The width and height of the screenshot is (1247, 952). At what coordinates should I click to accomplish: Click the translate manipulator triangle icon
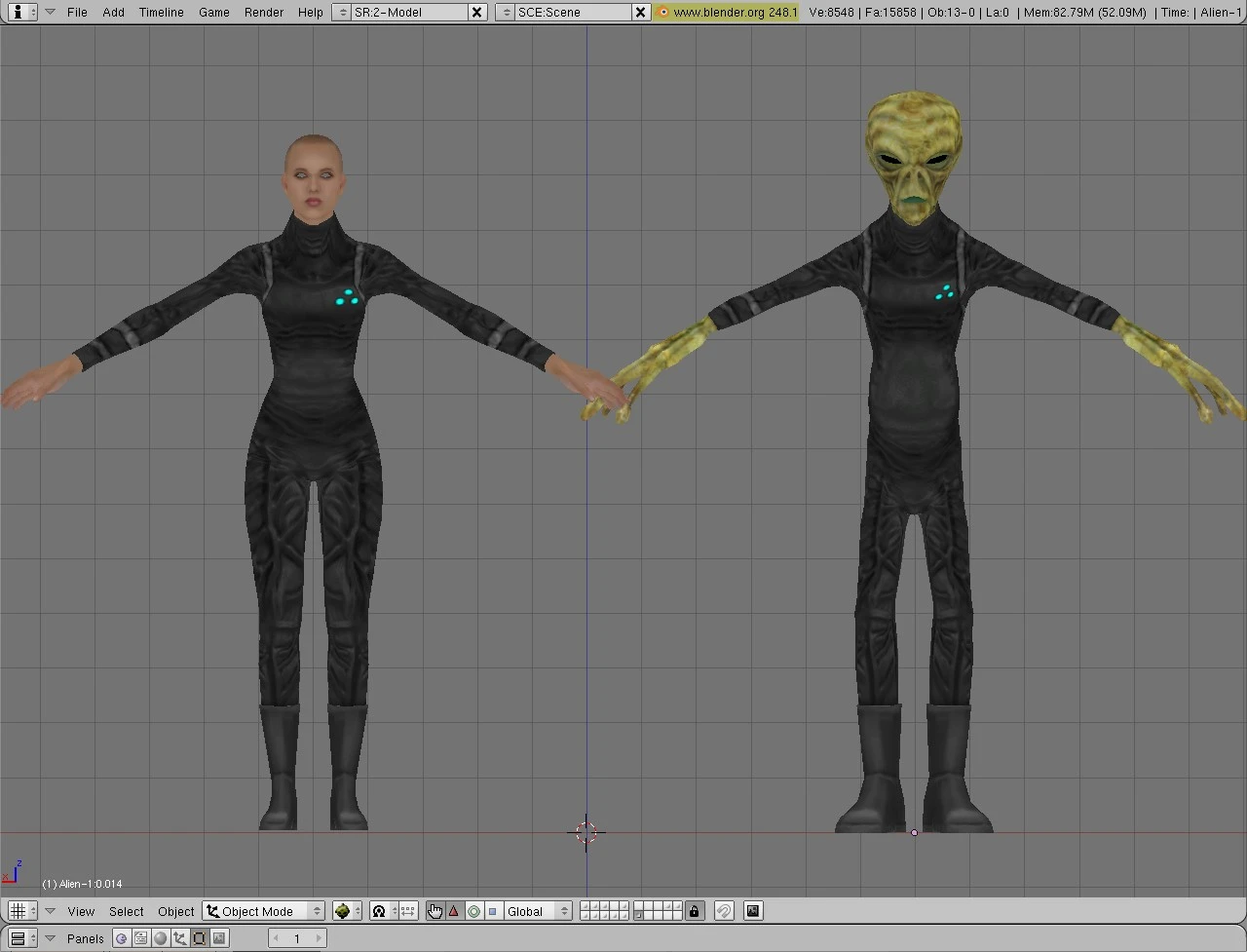[454, 911]
